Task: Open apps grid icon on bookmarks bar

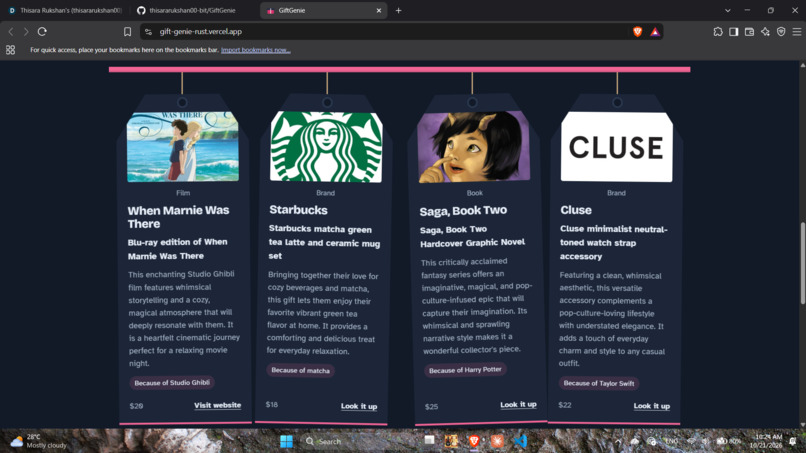Action: point(10,50)
